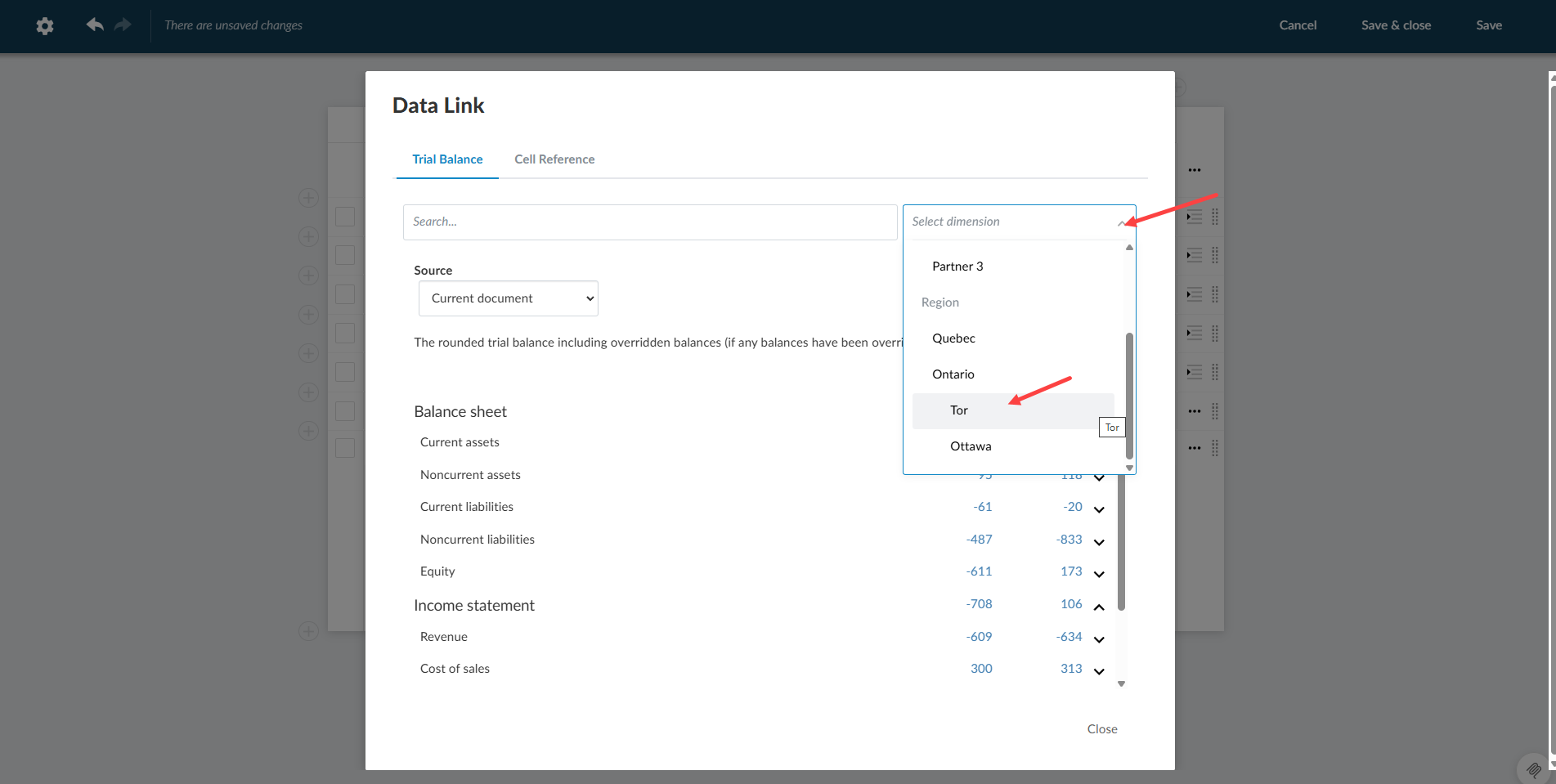Collapse the Select dimension dropdown chevron
The height and width of the screenshot is (784, 1556).
click(1122, 222)
